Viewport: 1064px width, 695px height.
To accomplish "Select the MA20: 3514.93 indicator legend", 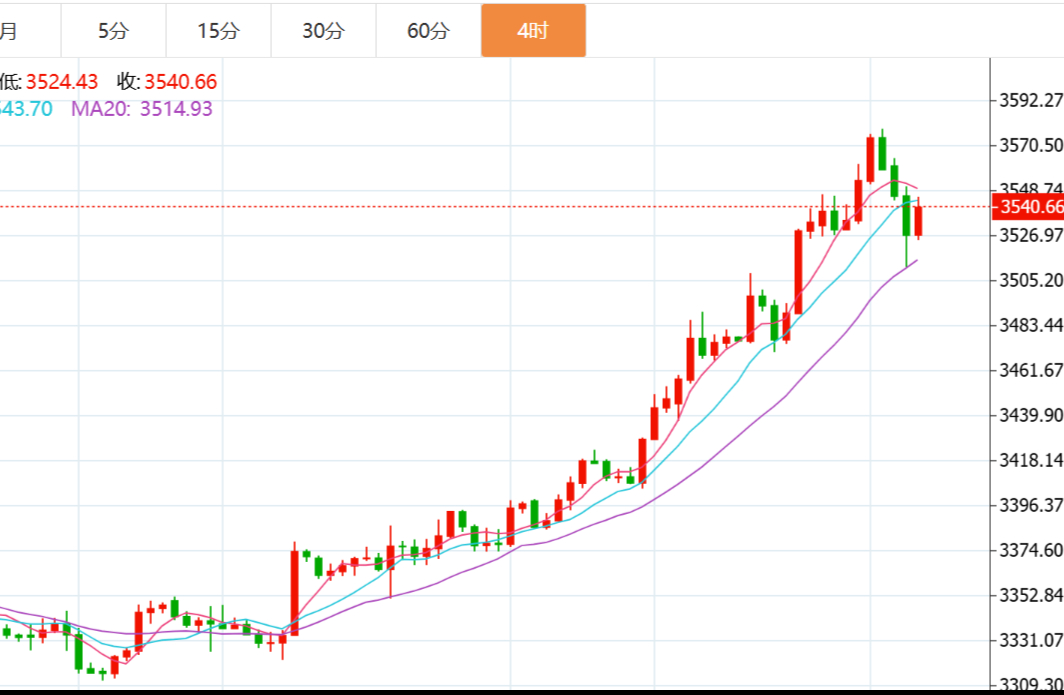I will click(x=142, y=109).
